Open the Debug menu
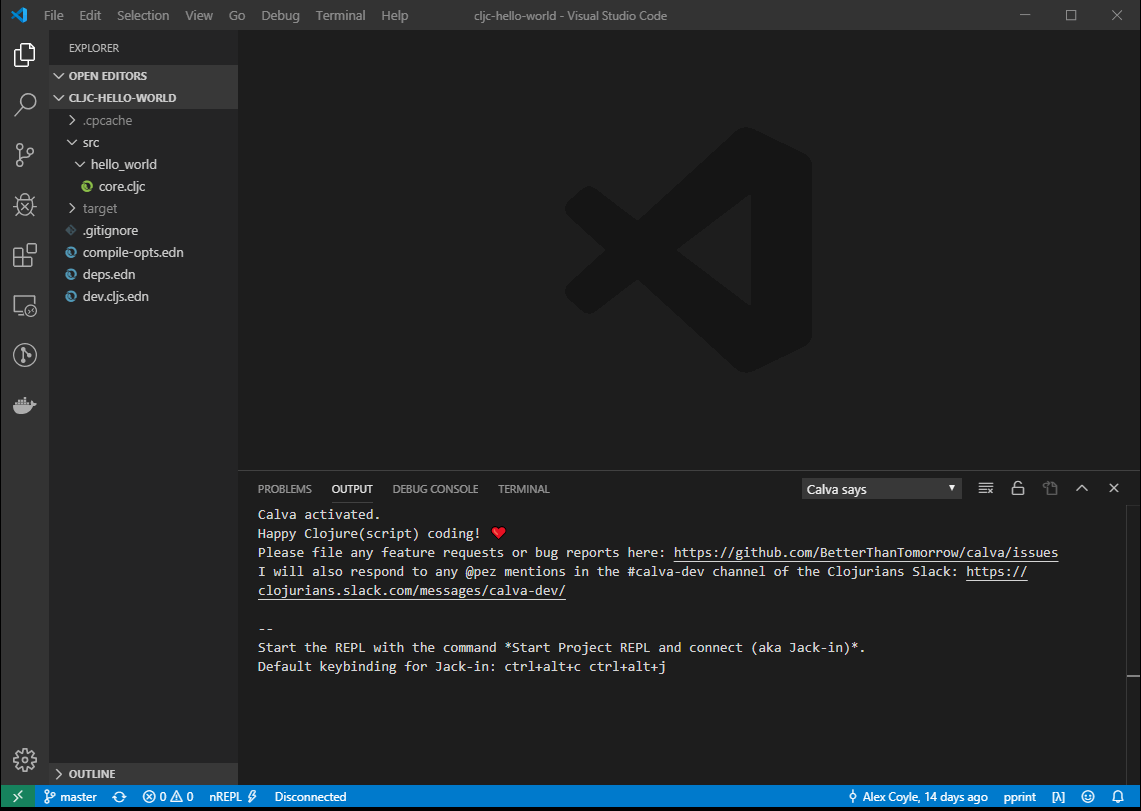Viewport: 1141px width, 811px height. pos(280,15)
